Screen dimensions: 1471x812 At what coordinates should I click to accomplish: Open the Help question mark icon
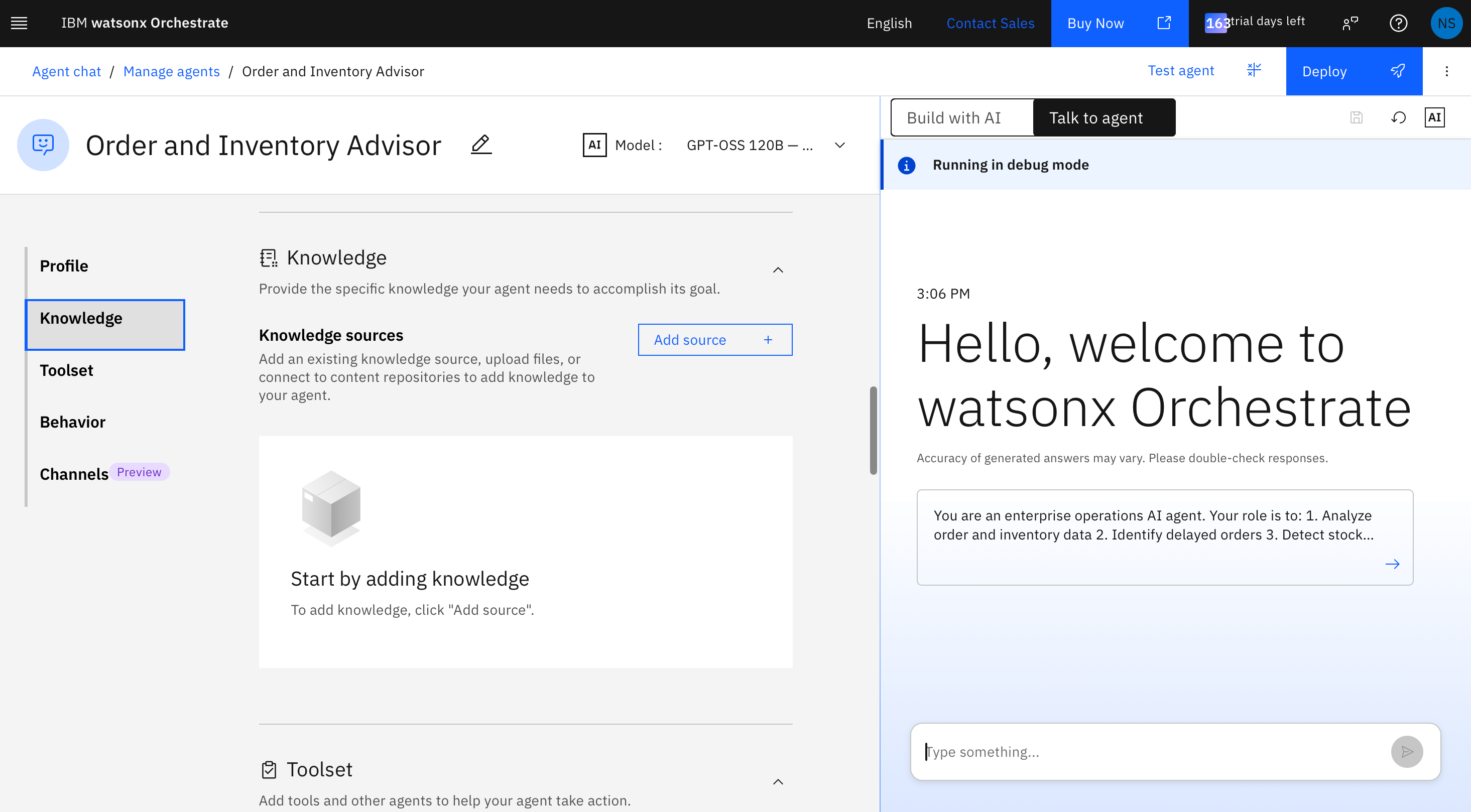coord(1398,24)
